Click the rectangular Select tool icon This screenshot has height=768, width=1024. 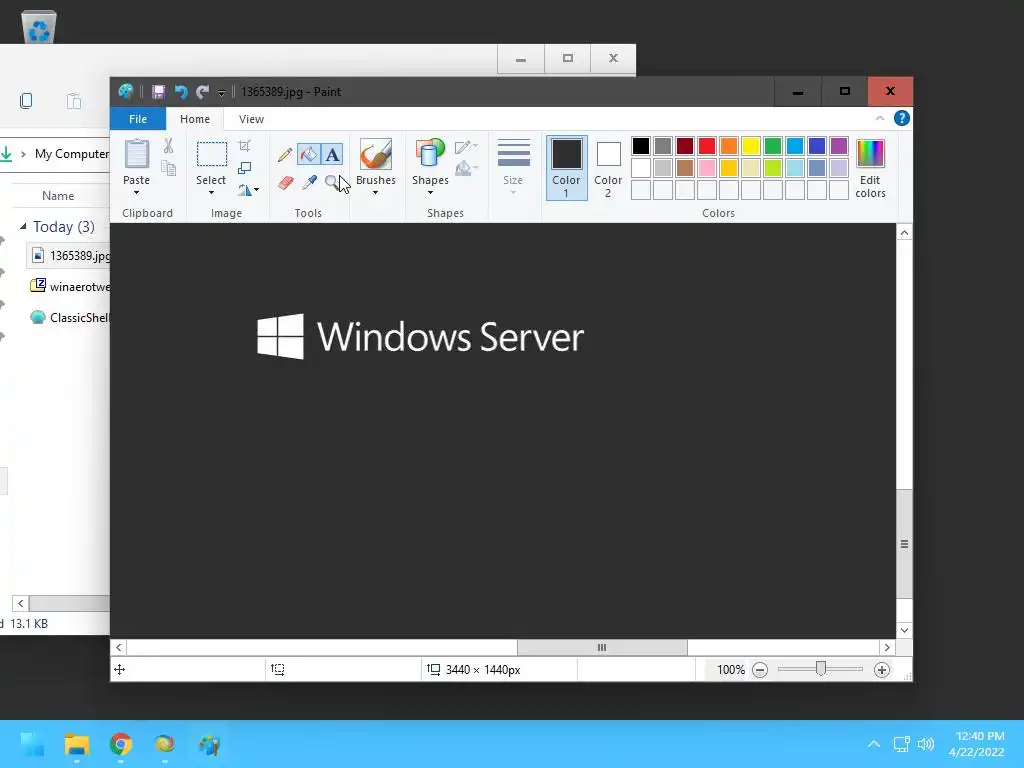pos(212,155)
